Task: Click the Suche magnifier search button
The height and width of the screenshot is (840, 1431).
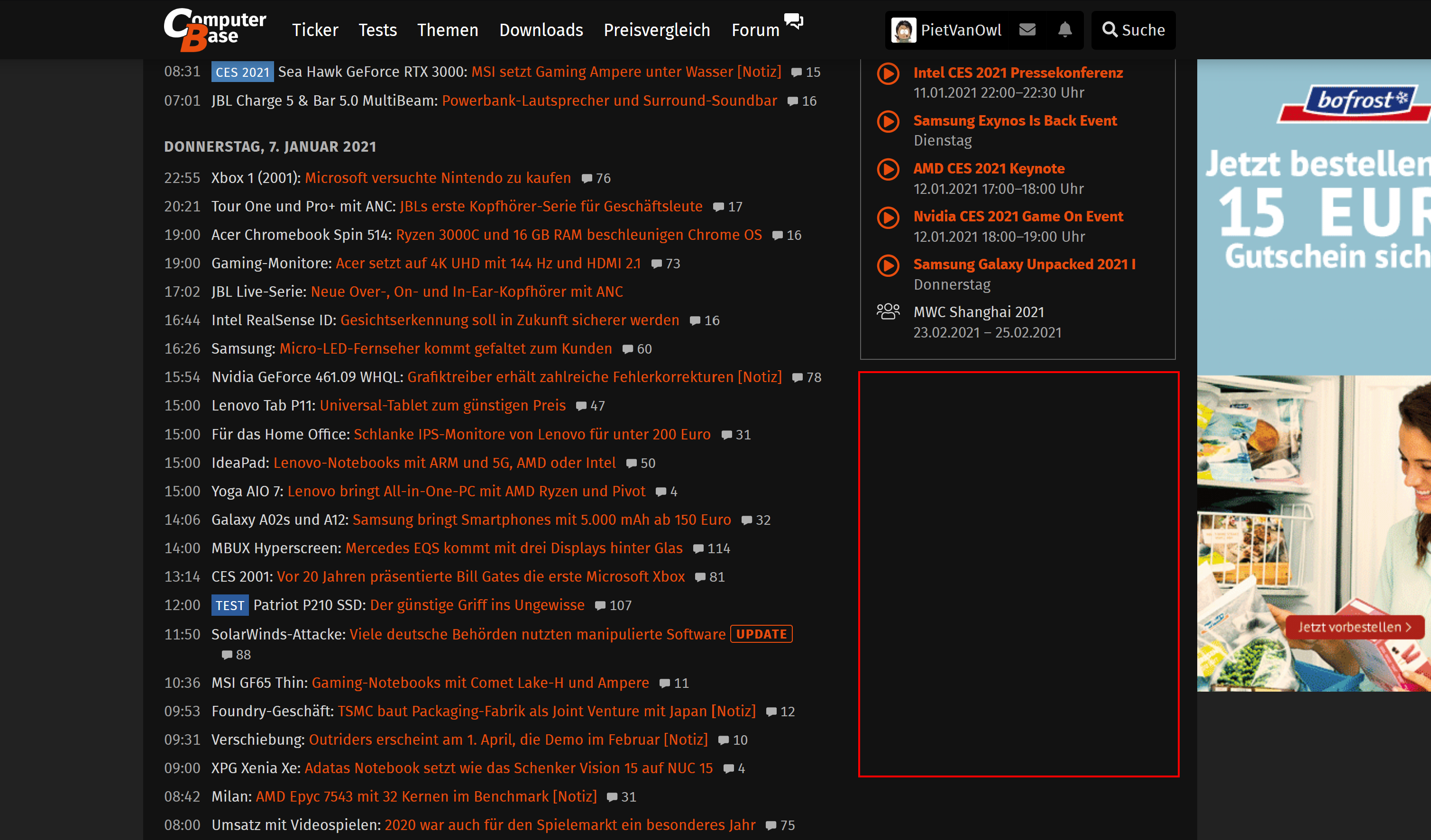Action: click(x=1133, y=29)
